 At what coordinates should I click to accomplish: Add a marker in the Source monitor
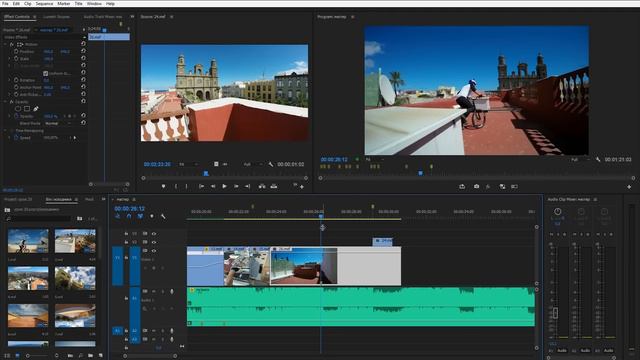click(163, 186)
